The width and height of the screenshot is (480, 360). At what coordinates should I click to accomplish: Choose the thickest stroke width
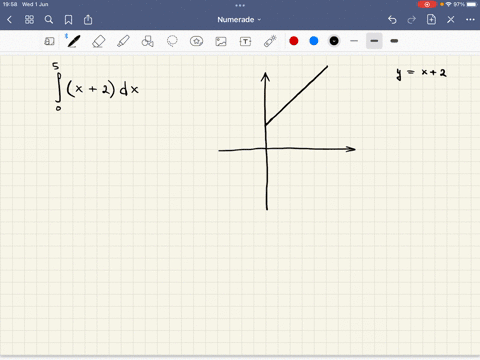[x=394, y=41]
